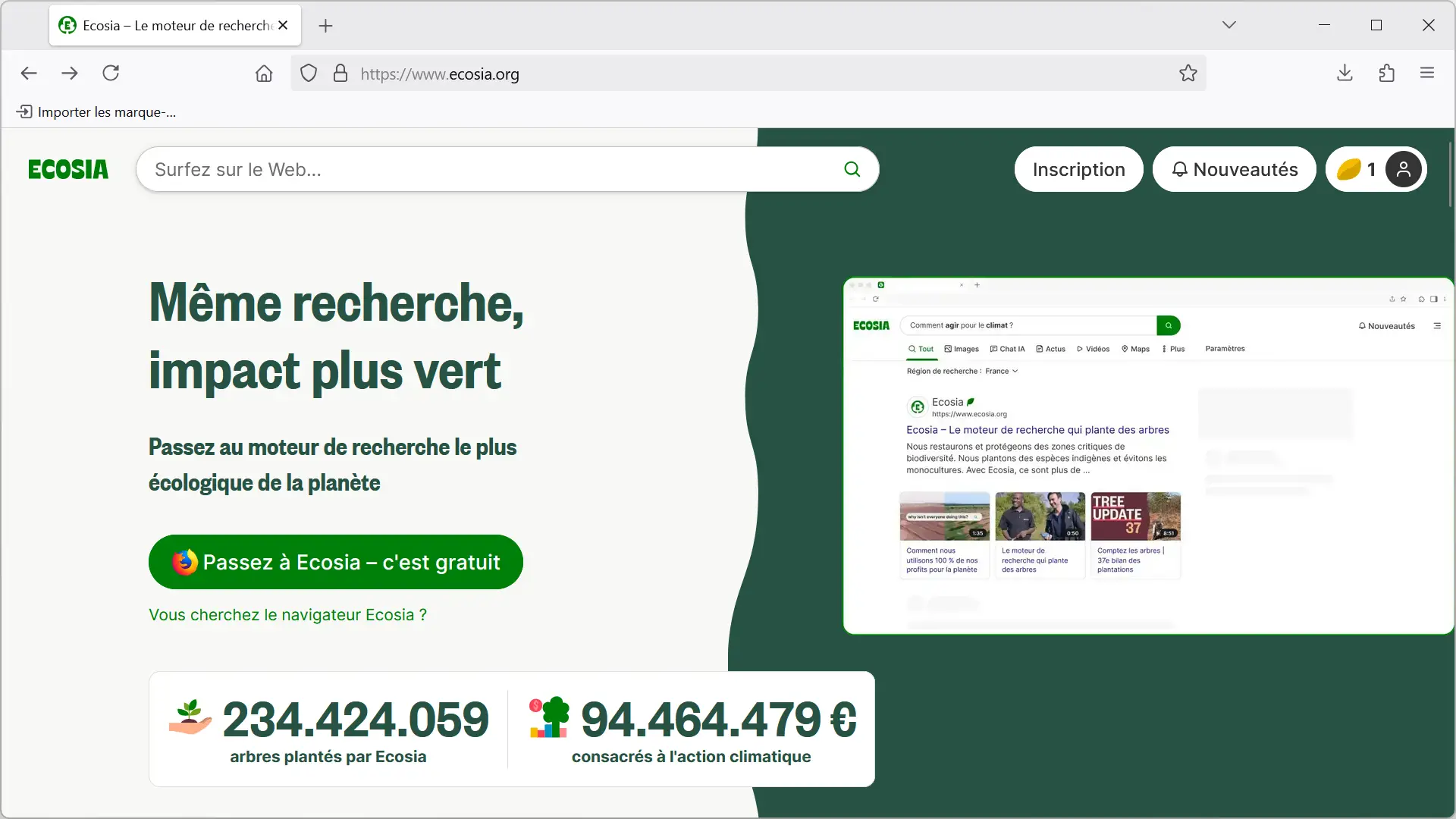Open Paramètres in the preview

coord(1225,349)
